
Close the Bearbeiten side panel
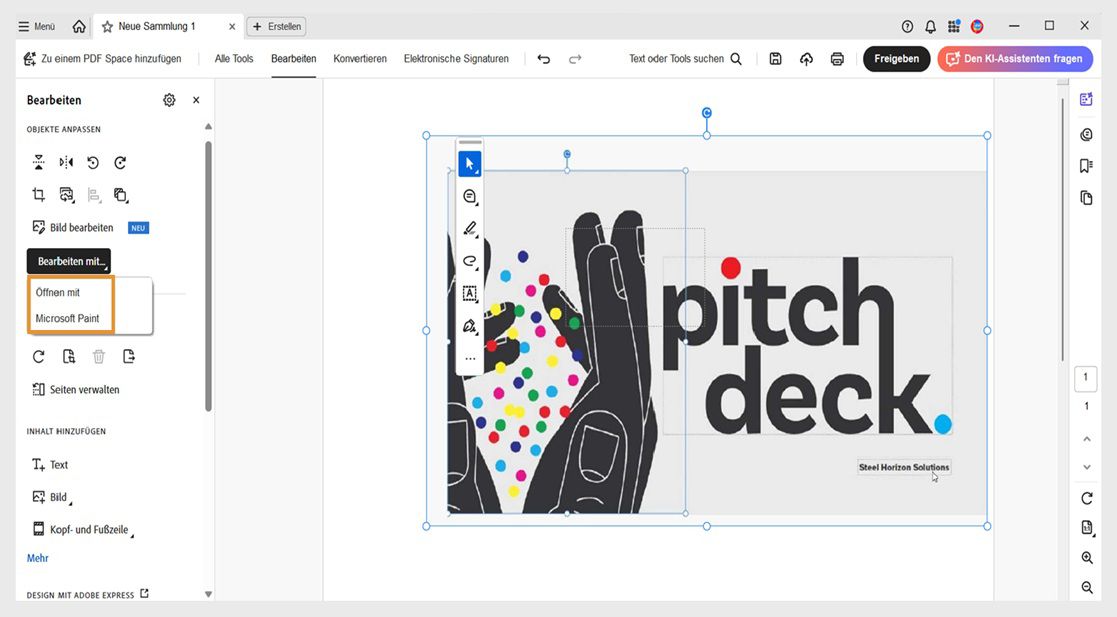coord(196,100)
